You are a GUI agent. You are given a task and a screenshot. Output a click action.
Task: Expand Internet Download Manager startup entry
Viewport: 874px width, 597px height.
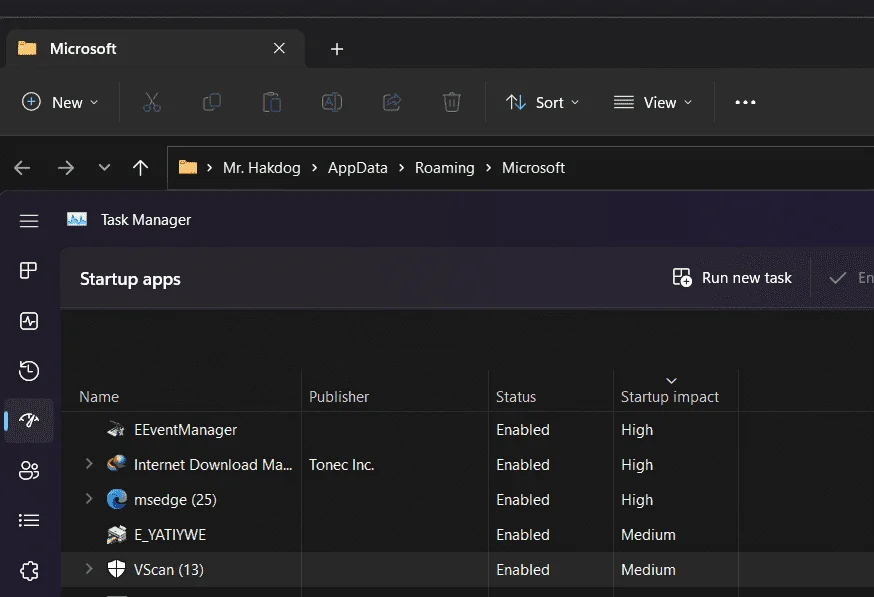point(89,464)
